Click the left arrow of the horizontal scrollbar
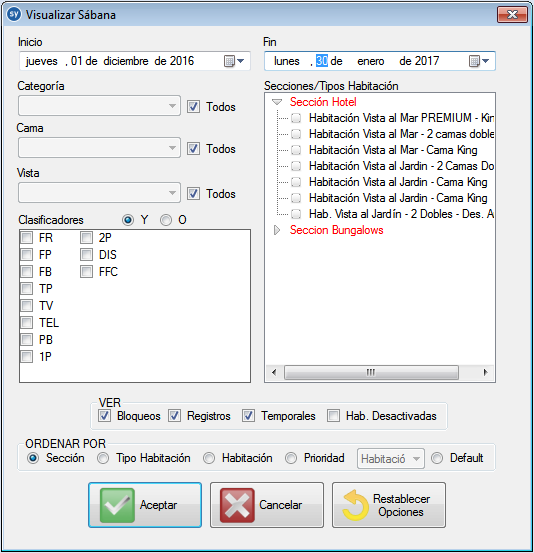534x553 pixels. pyautogui.click(x=274, y=372)
